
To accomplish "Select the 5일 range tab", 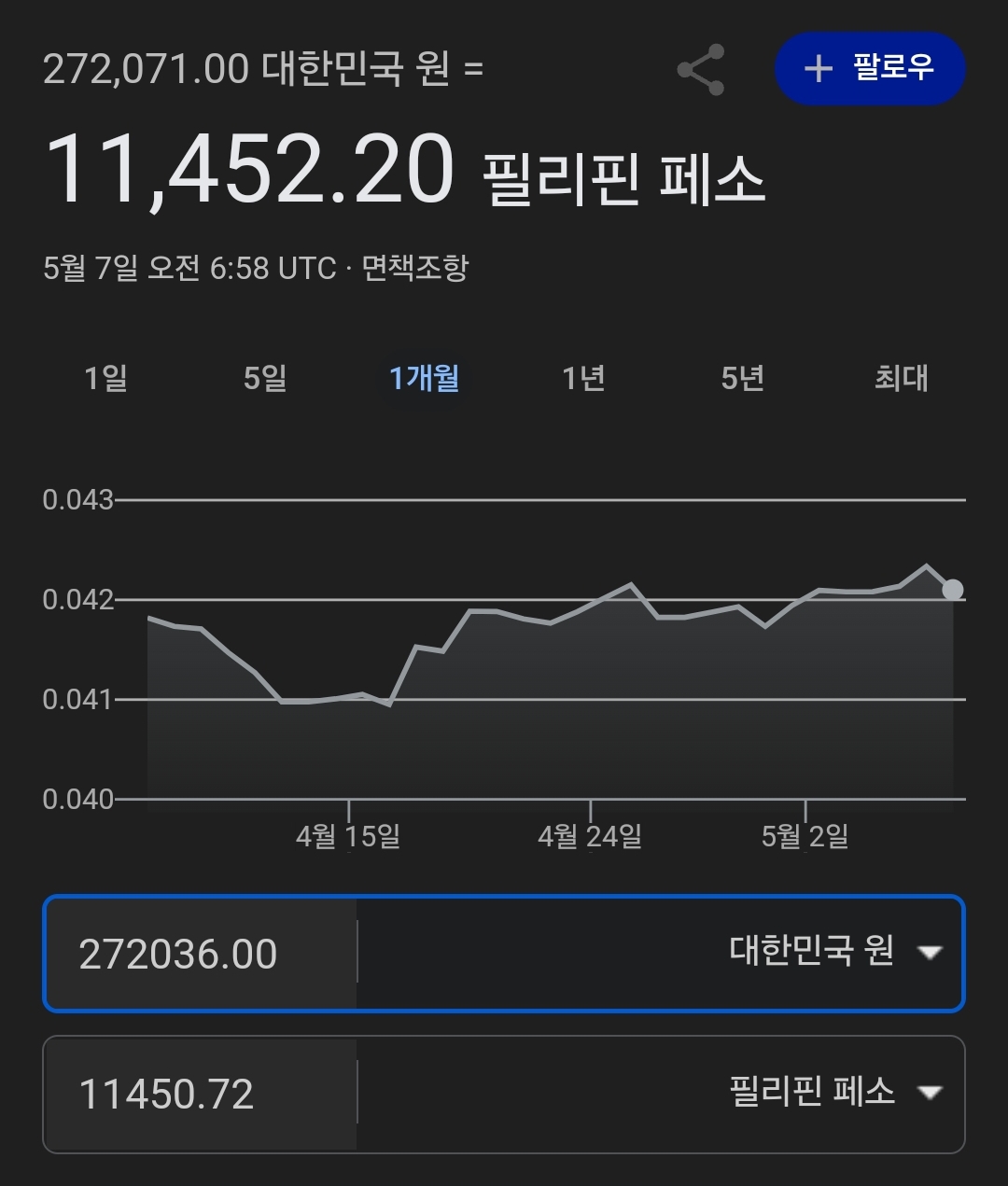I will (265, 378).
